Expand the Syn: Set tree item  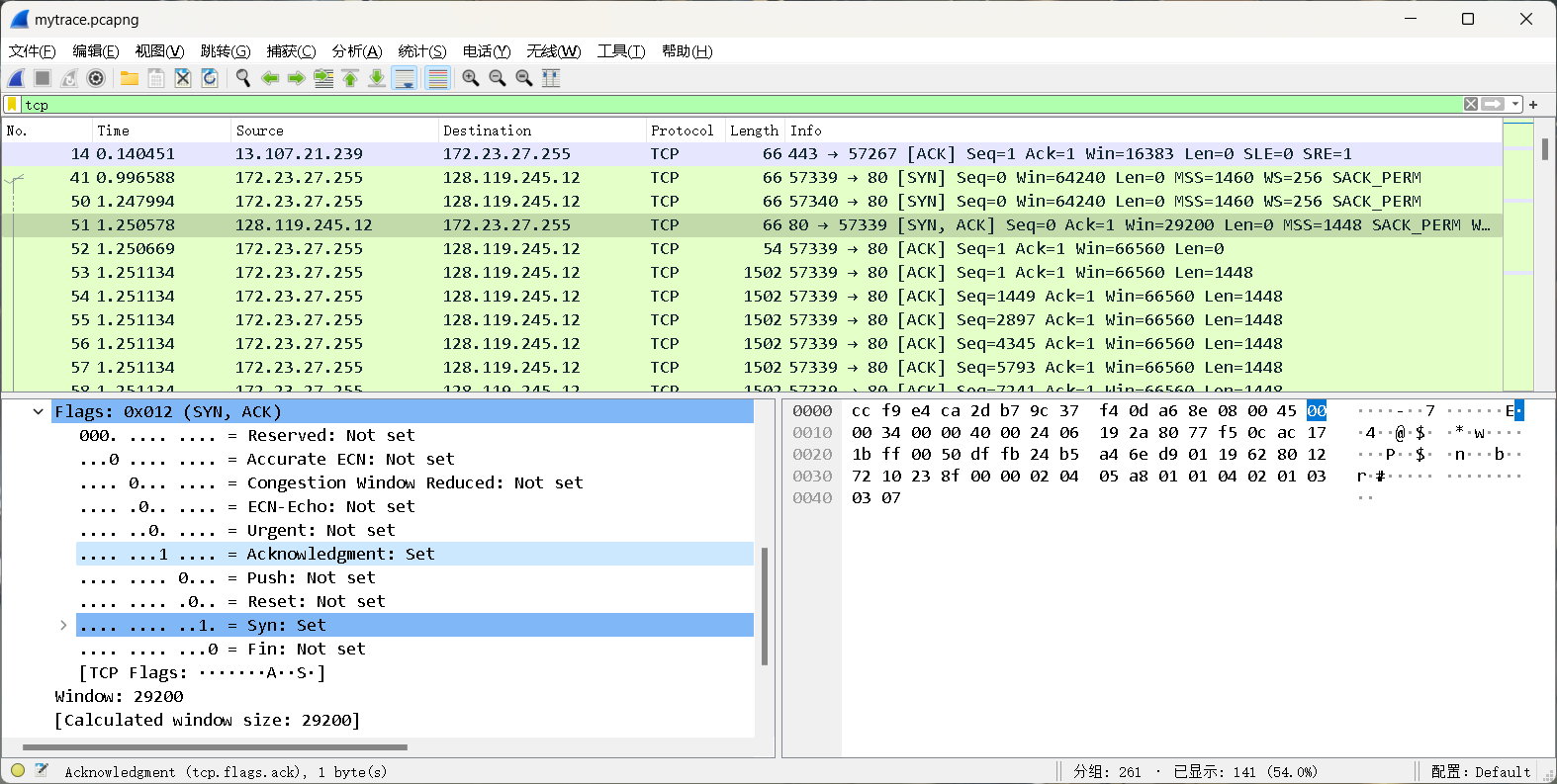pyautogui.click(x=63, y=625)
